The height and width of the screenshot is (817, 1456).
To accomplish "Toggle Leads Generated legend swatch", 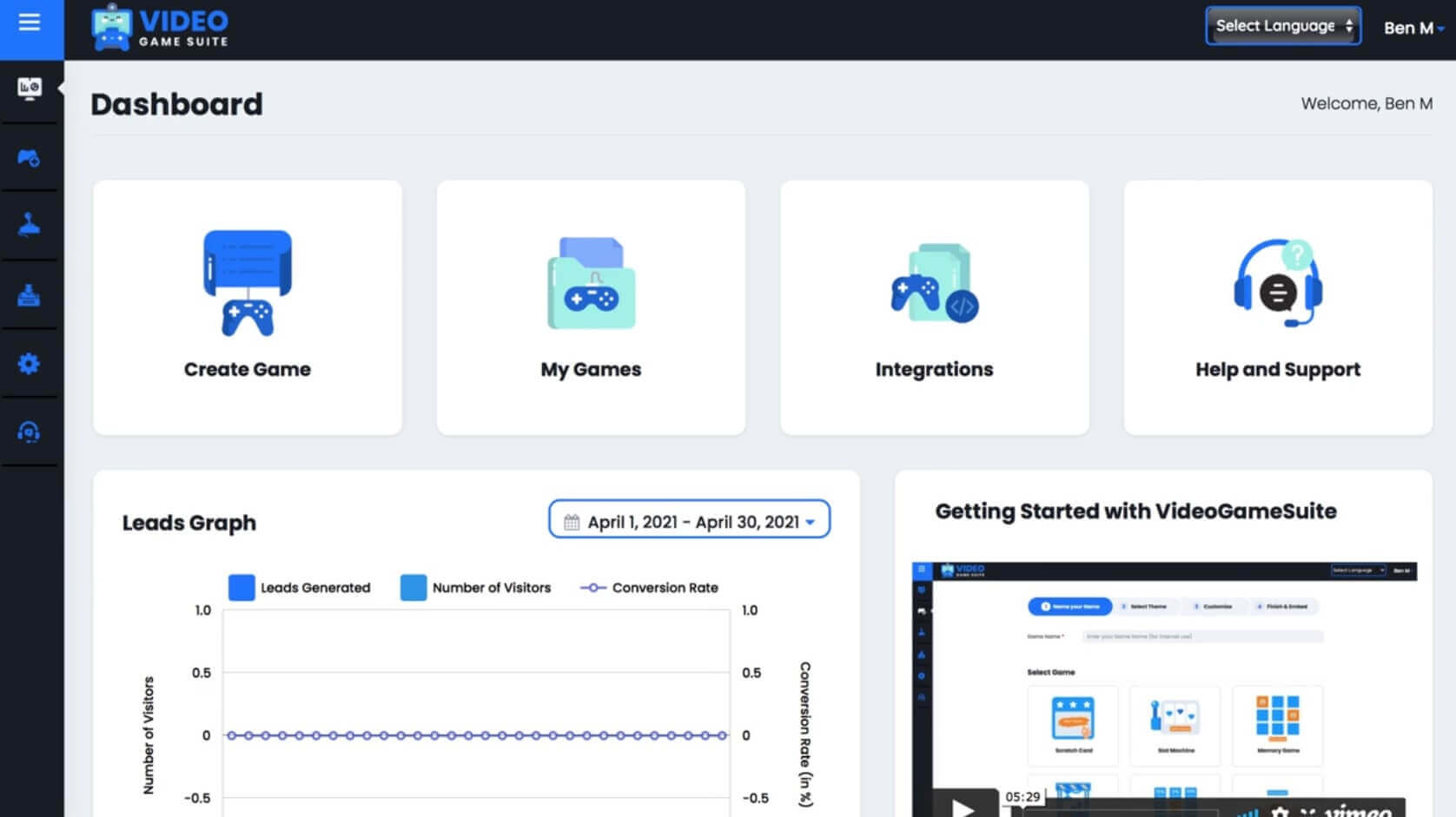I will 242,588.
